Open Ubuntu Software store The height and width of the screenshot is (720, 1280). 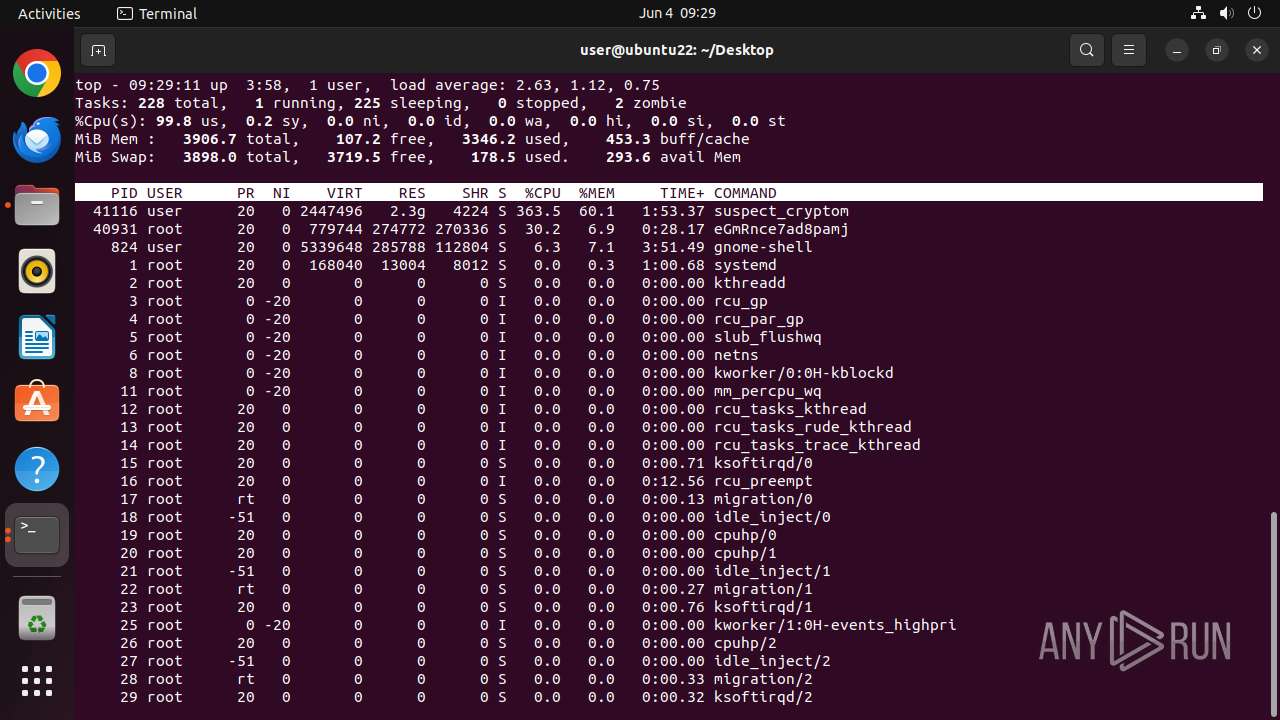[x=37, y=403]
